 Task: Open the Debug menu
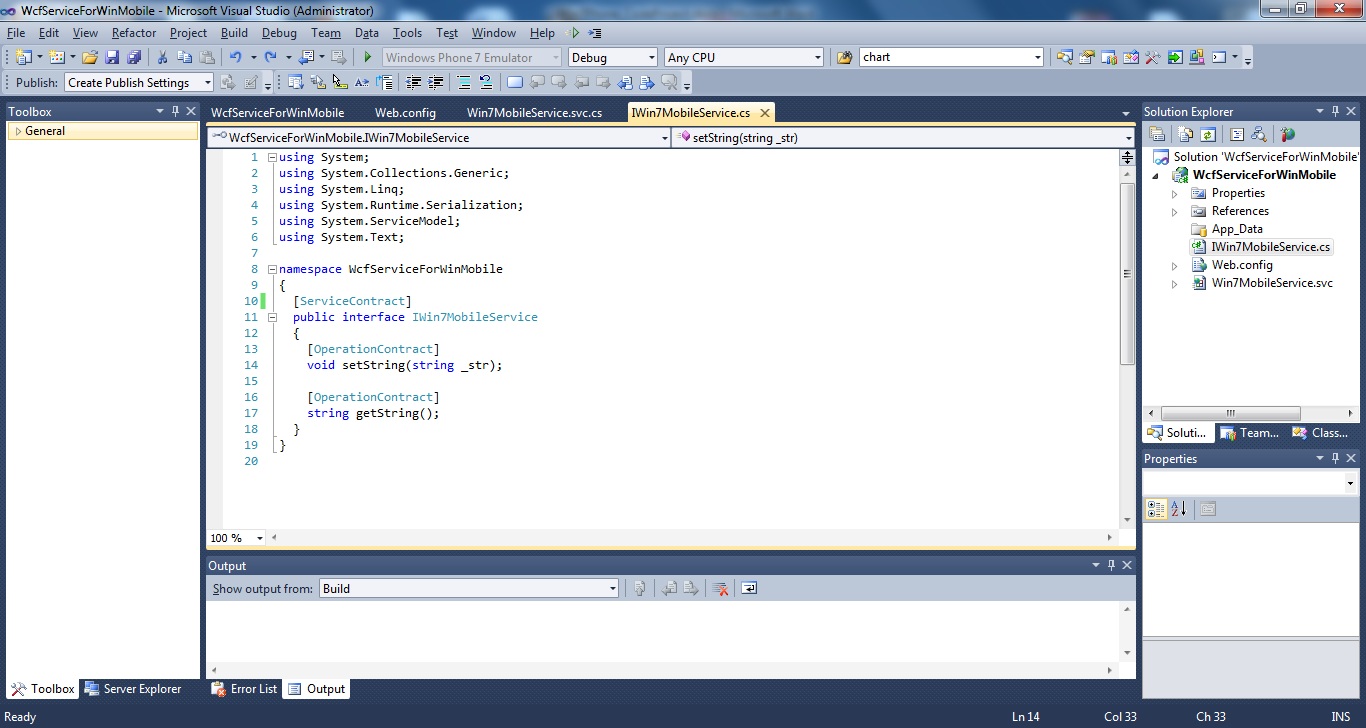279,33
